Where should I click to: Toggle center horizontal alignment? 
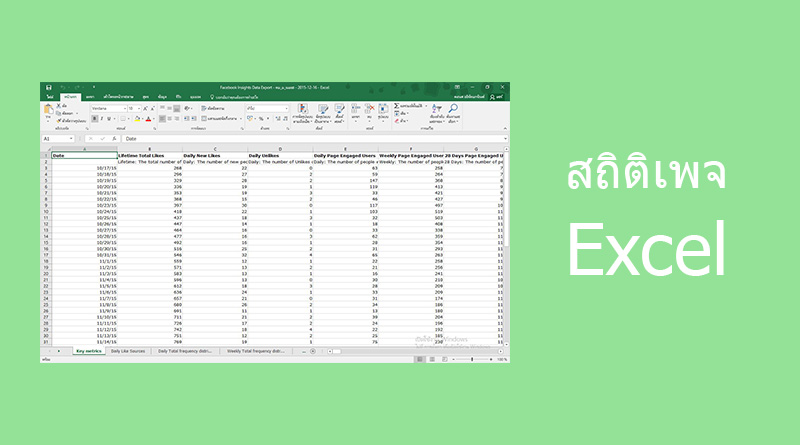coord(169,119)
